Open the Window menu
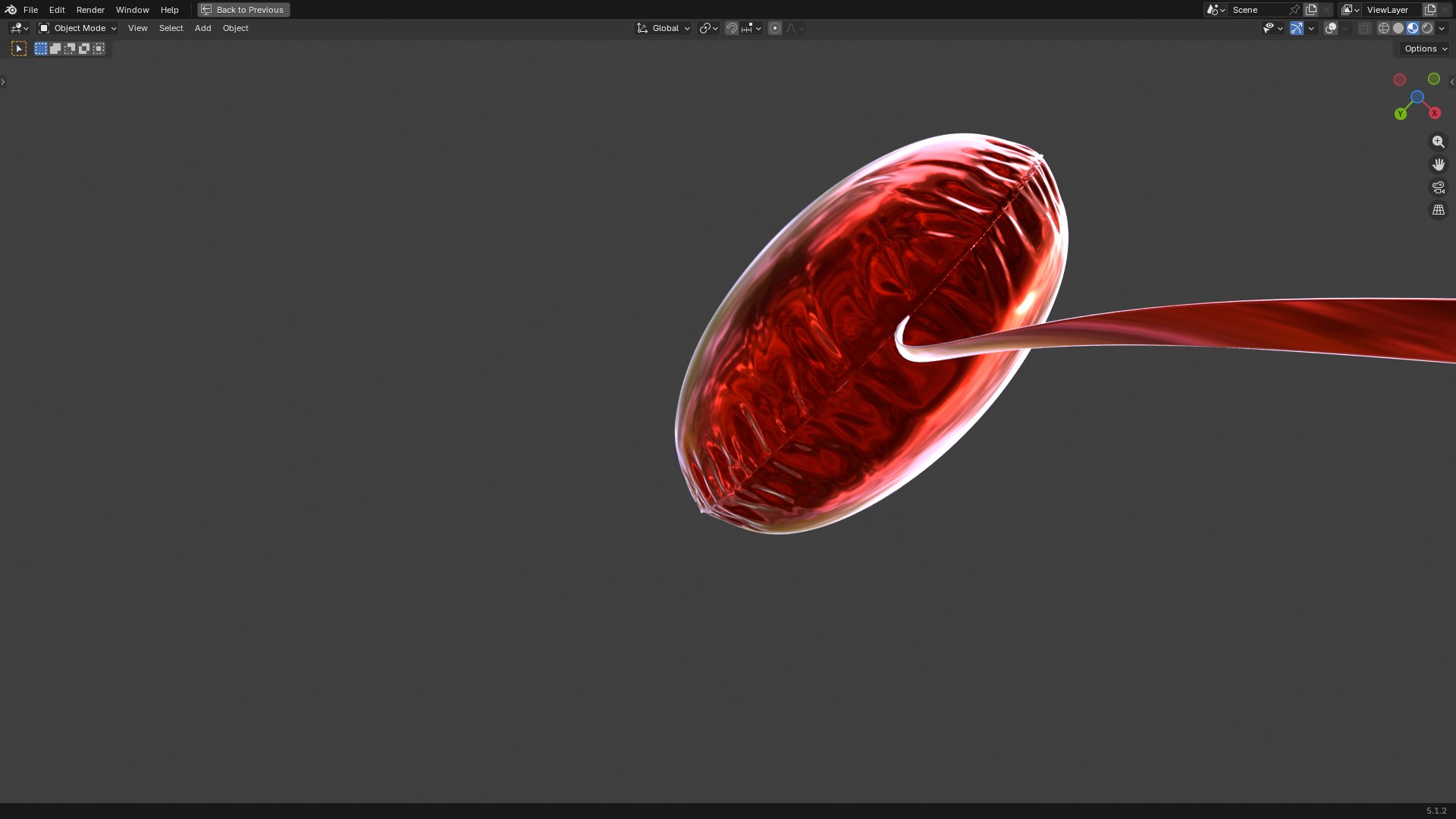The image size is (1456, 819). [132, 10]
